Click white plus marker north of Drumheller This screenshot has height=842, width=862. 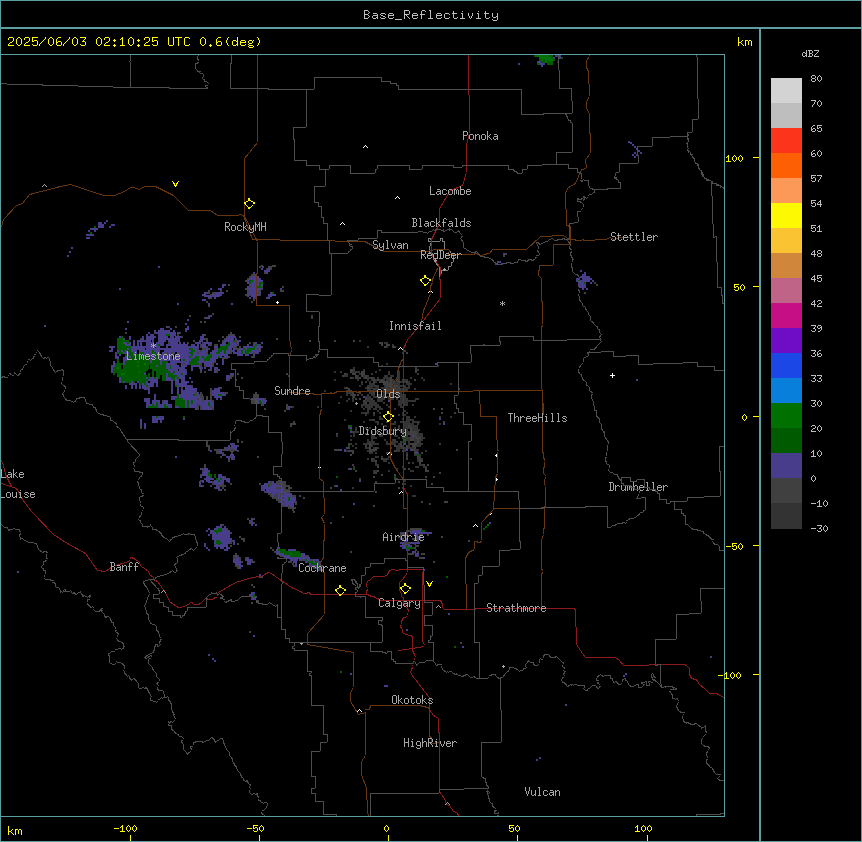612,375
